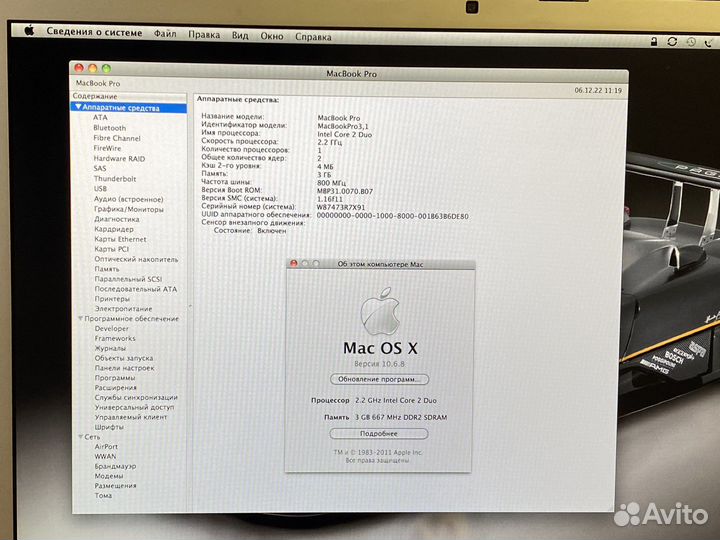Select USB in the sidebar

tap(100, 189)
